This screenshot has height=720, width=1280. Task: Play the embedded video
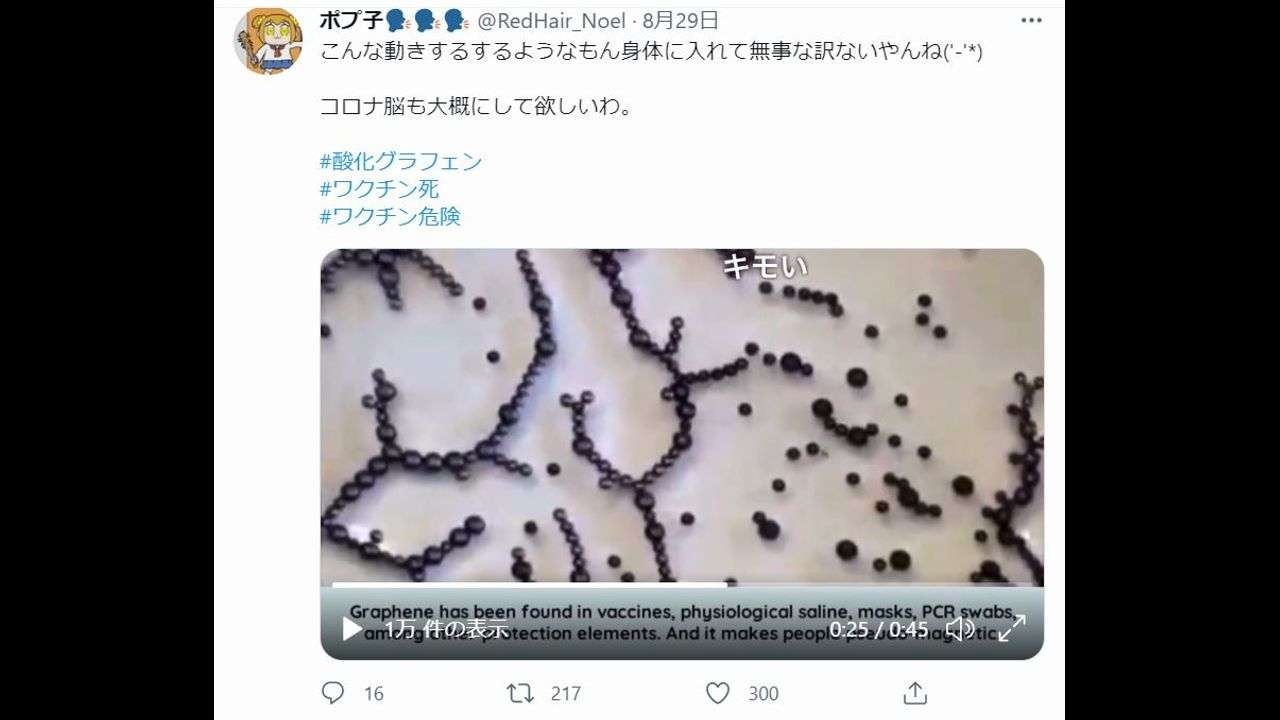(x=352, y=629)
